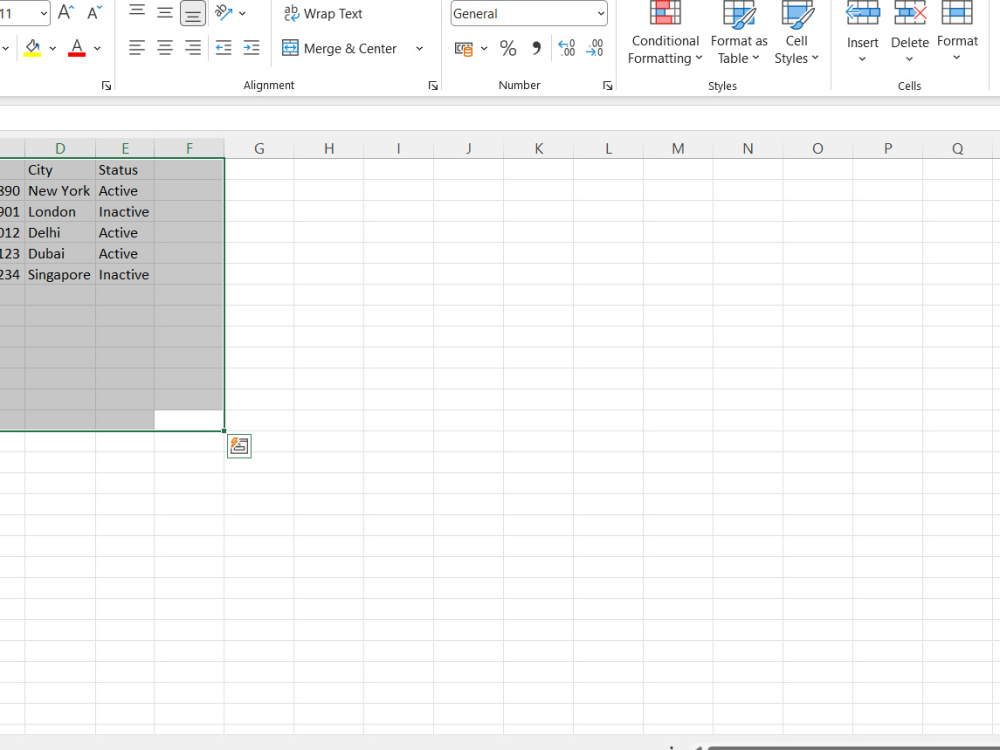1000x750 pixels.
Task: Apply the red font color
Action: 77,48
